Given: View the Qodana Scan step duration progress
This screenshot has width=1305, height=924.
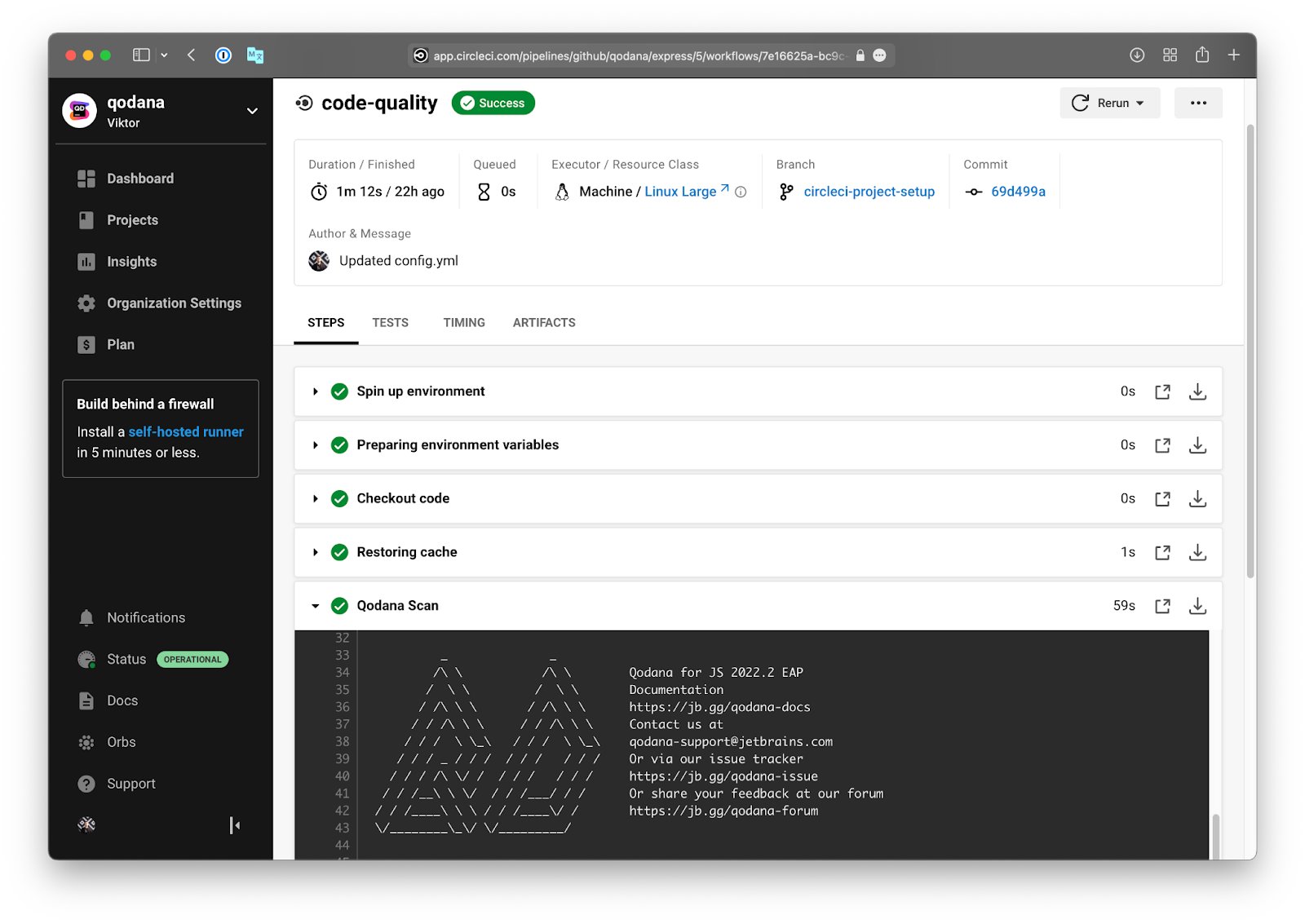Looking at the screenshot, I should [1124, 605].
